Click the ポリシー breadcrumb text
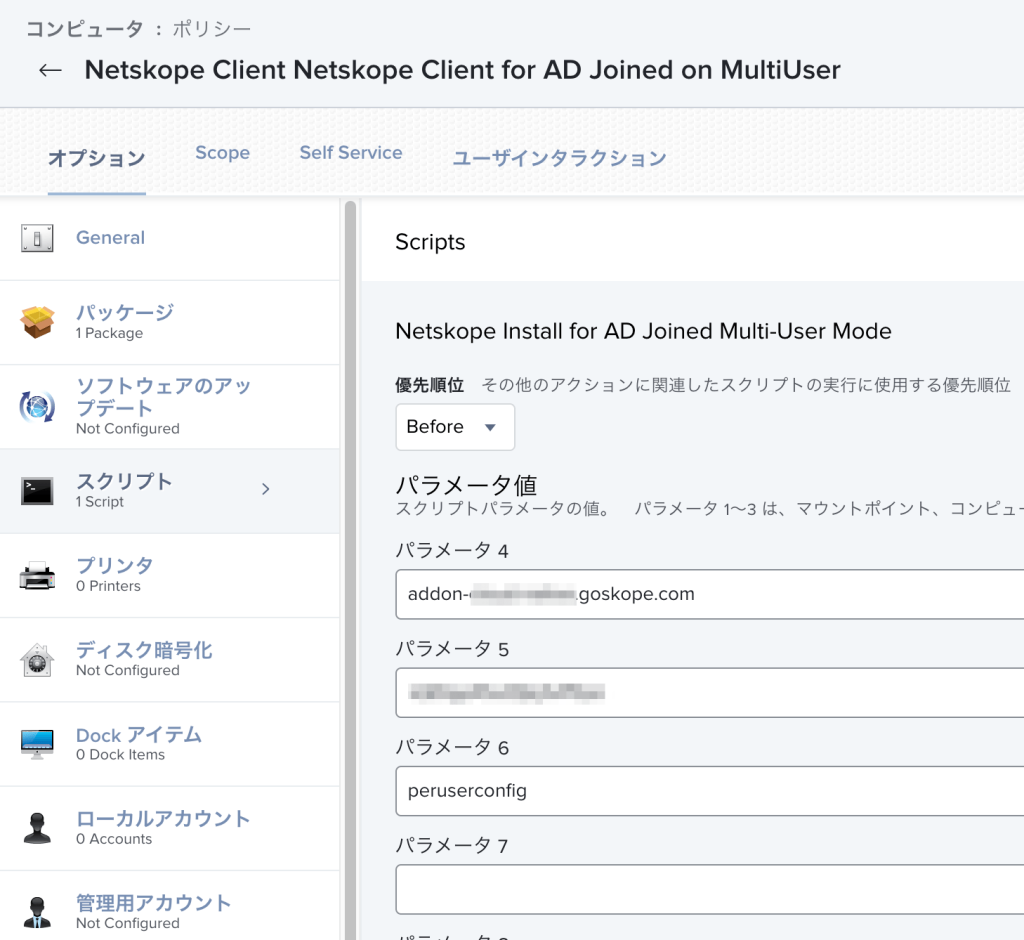Image resolution: width=1024 pixels, height=940 pixels. coord(212,29)
